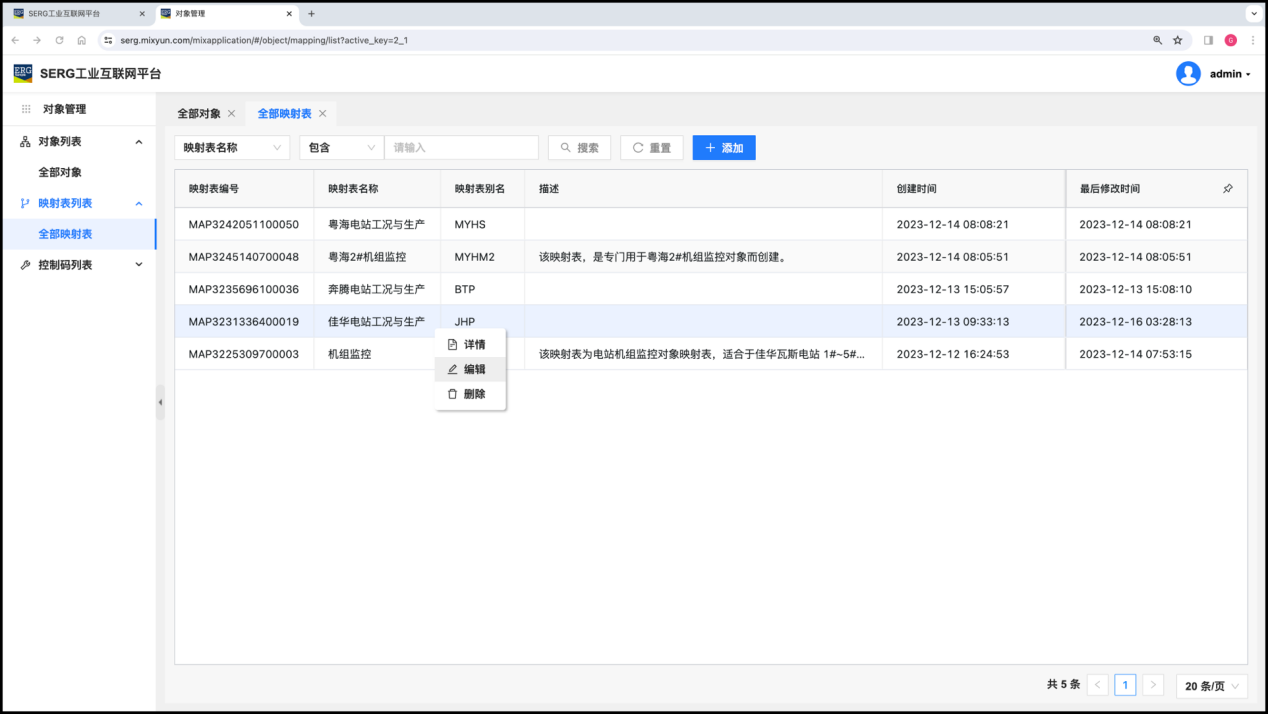Click the browser reload page icon

click(59, 40)
